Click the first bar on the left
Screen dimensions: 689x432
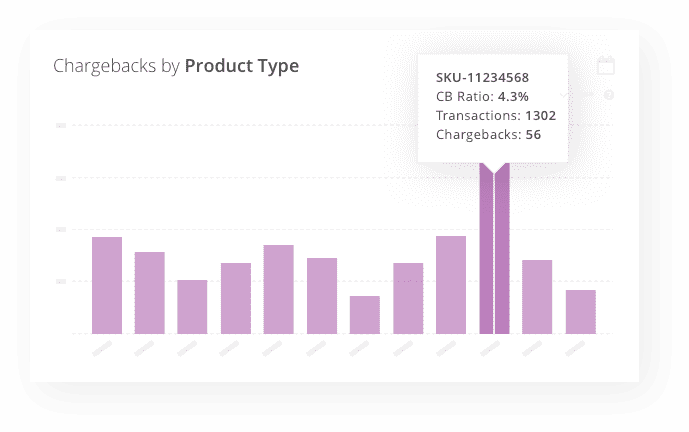[107, 285]
